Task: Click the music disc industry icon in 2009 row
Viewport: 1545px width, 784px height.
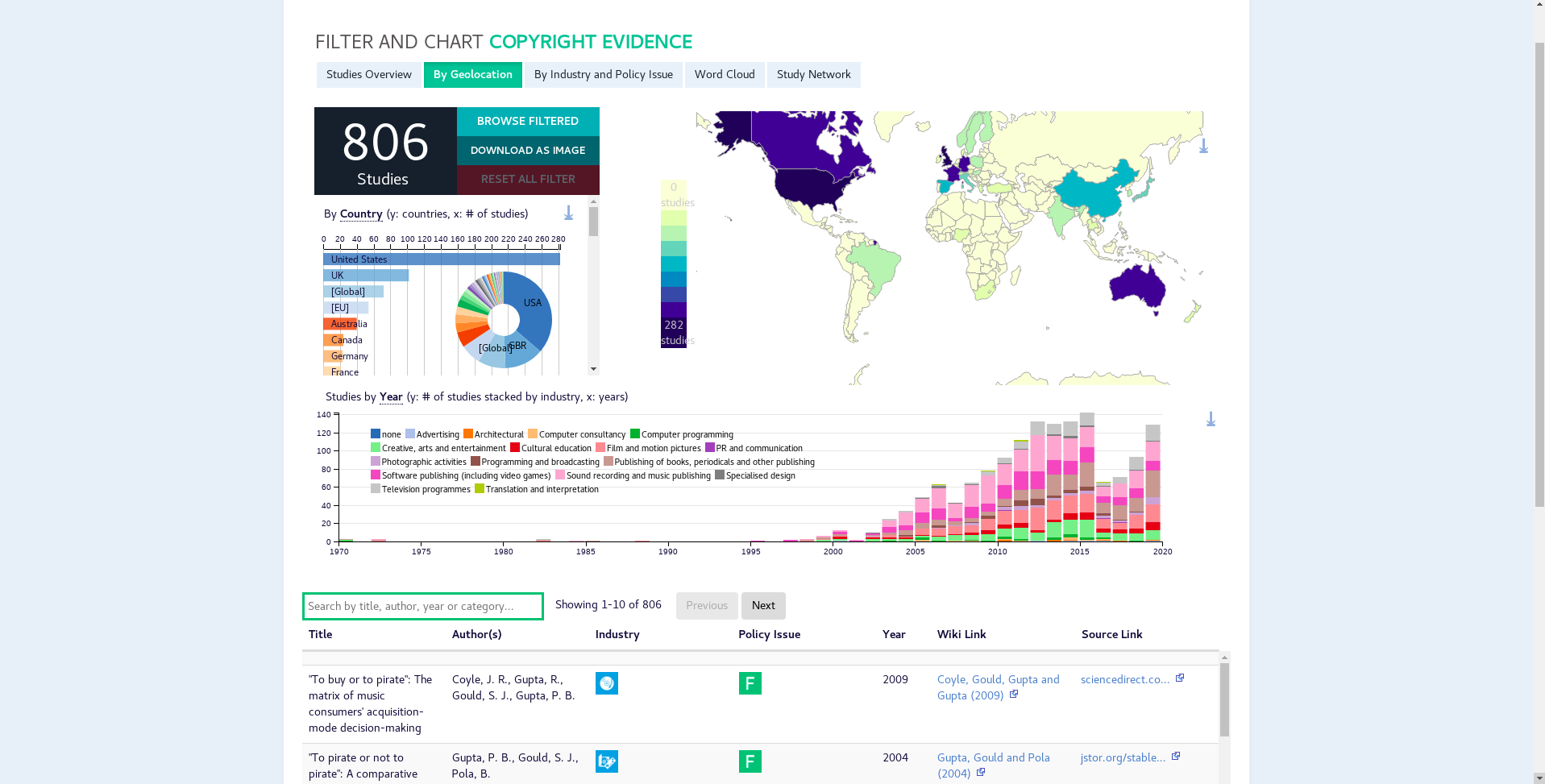Action: [606, 683]
